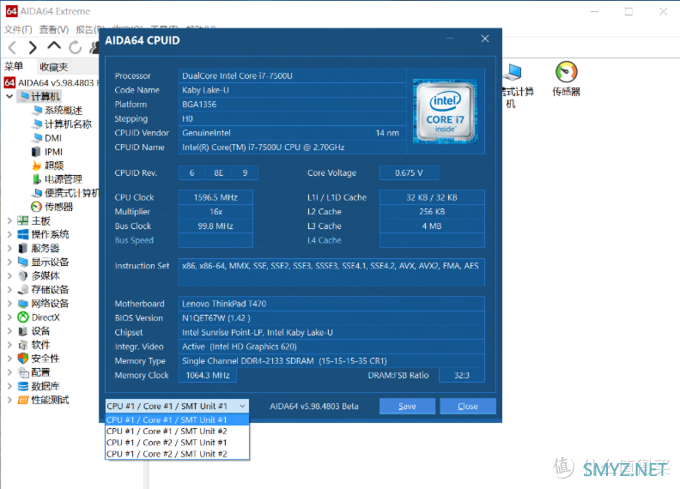This screenshot has width=680, height=489.
Task: Click the 配置 icon in tree
Action: [23, 372]
